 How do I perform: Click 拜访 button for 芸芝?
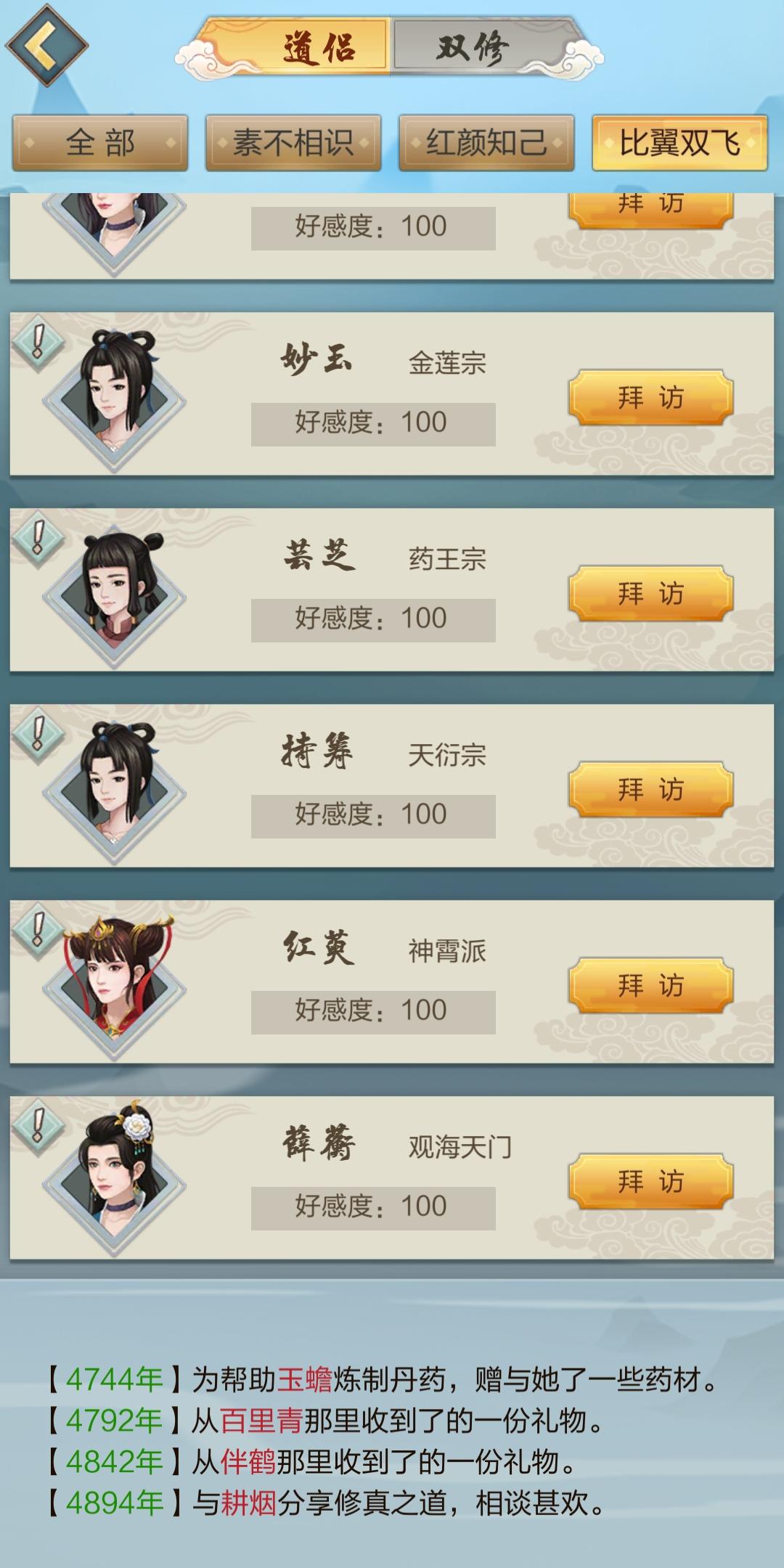click(650, 594)
